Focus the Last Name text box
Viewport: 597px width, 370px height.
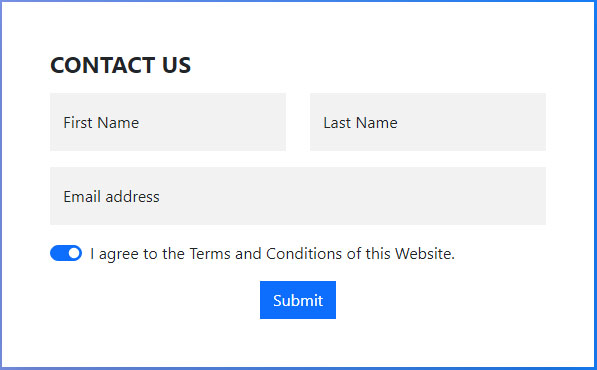tap(428, 122)
